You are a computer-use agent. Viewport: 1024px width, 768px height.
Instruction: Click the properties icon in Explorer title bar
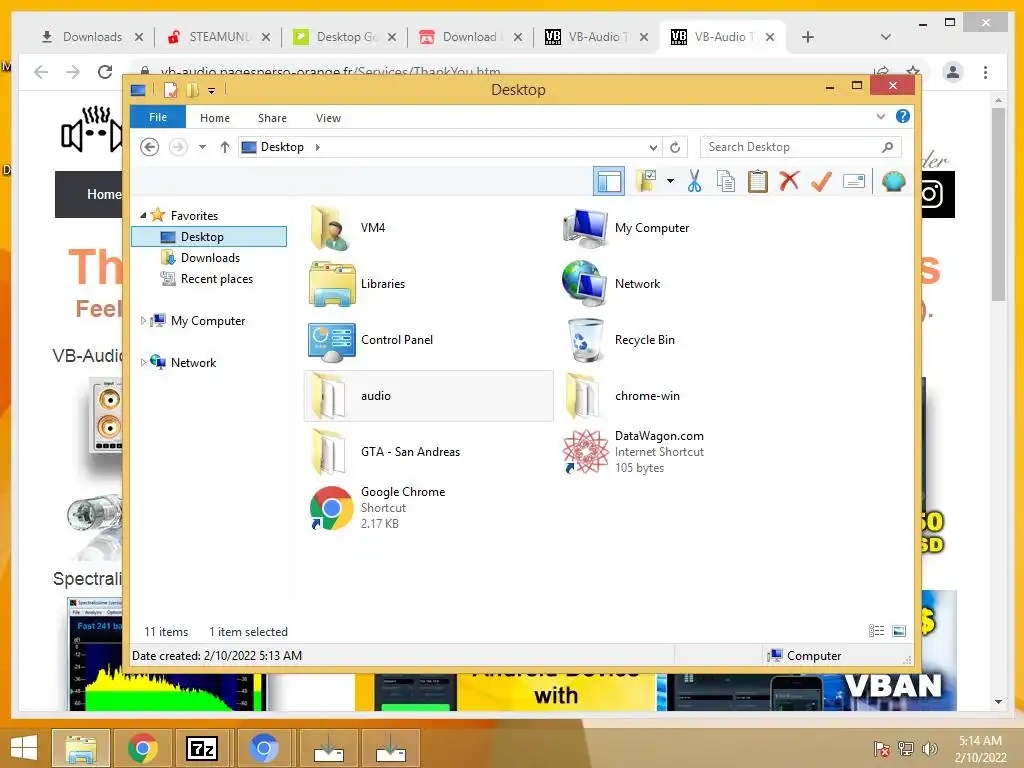point(170,90)
